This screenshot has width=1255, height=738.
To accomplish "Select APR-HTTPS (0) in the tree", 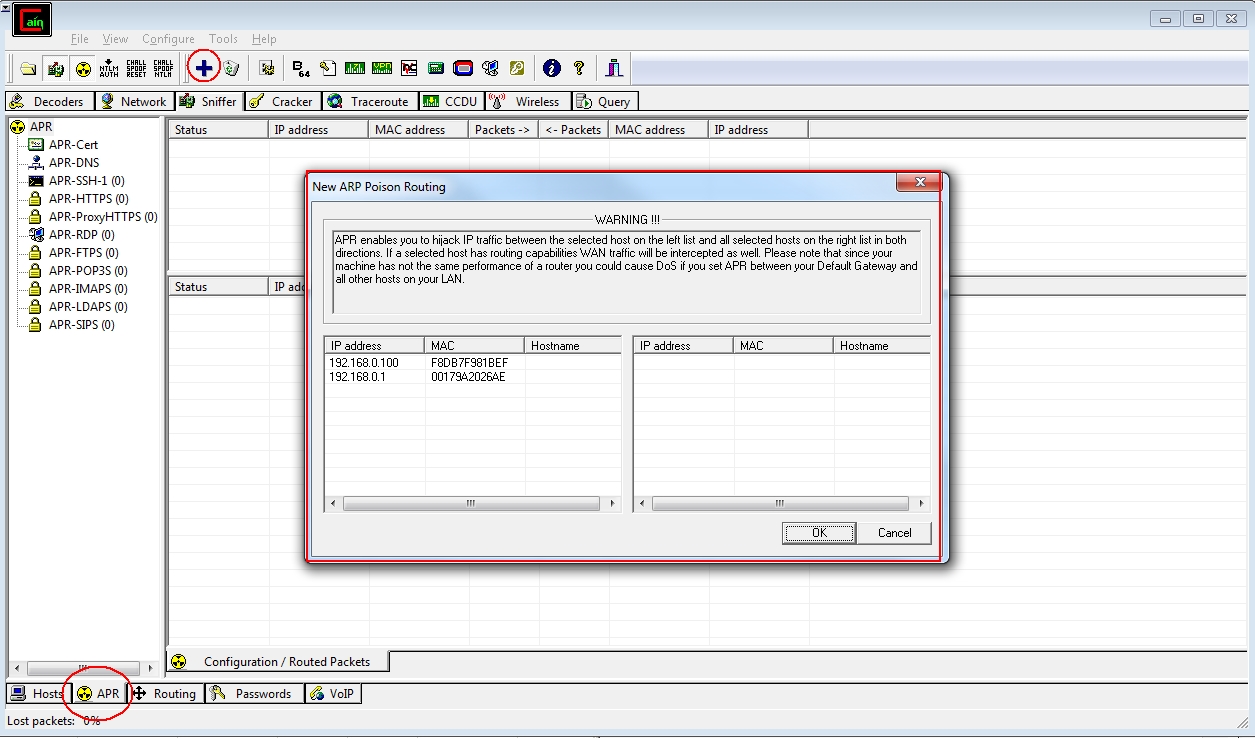I will [88, 198].
